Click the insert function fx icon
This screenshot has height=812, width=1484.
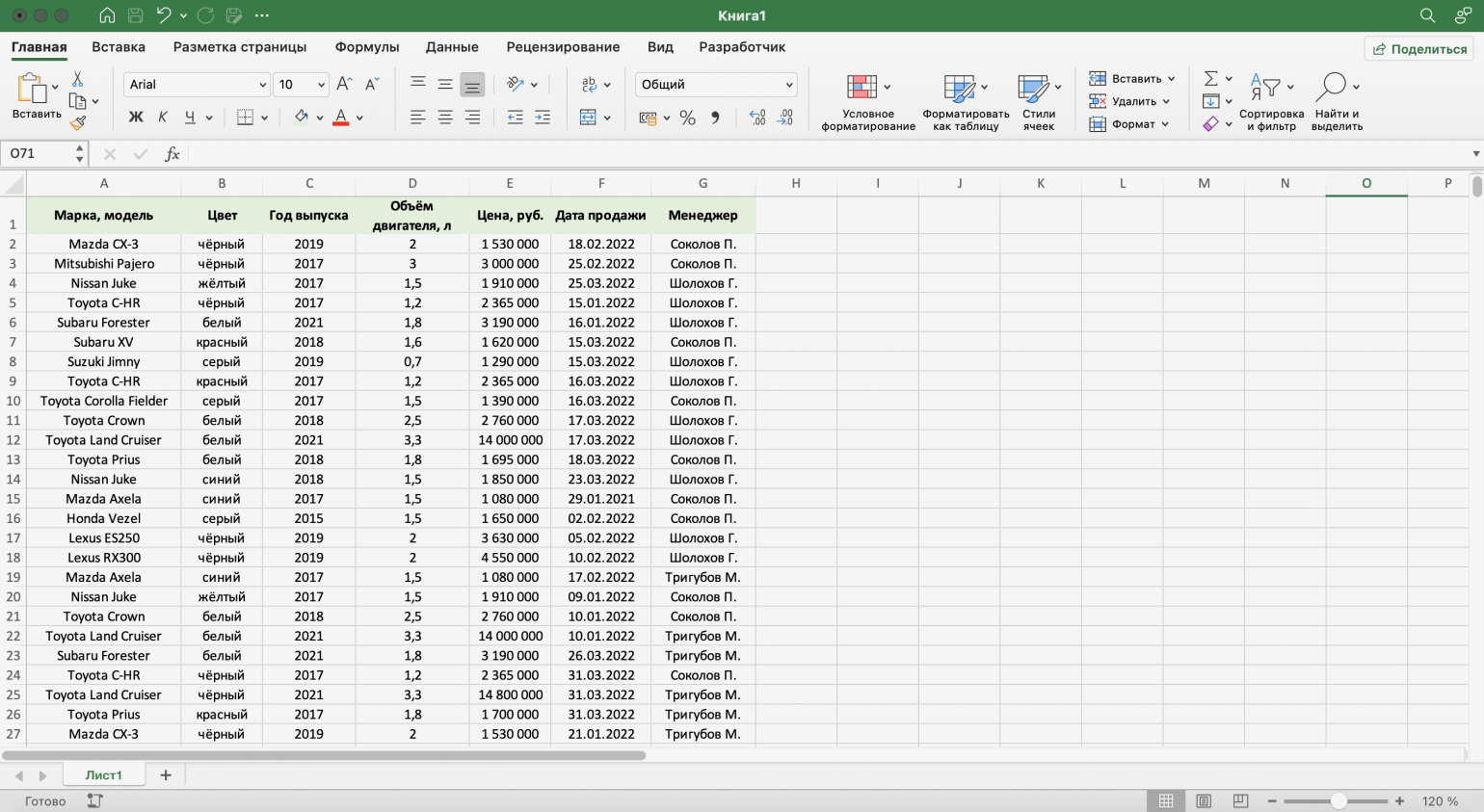click(172, 154)
